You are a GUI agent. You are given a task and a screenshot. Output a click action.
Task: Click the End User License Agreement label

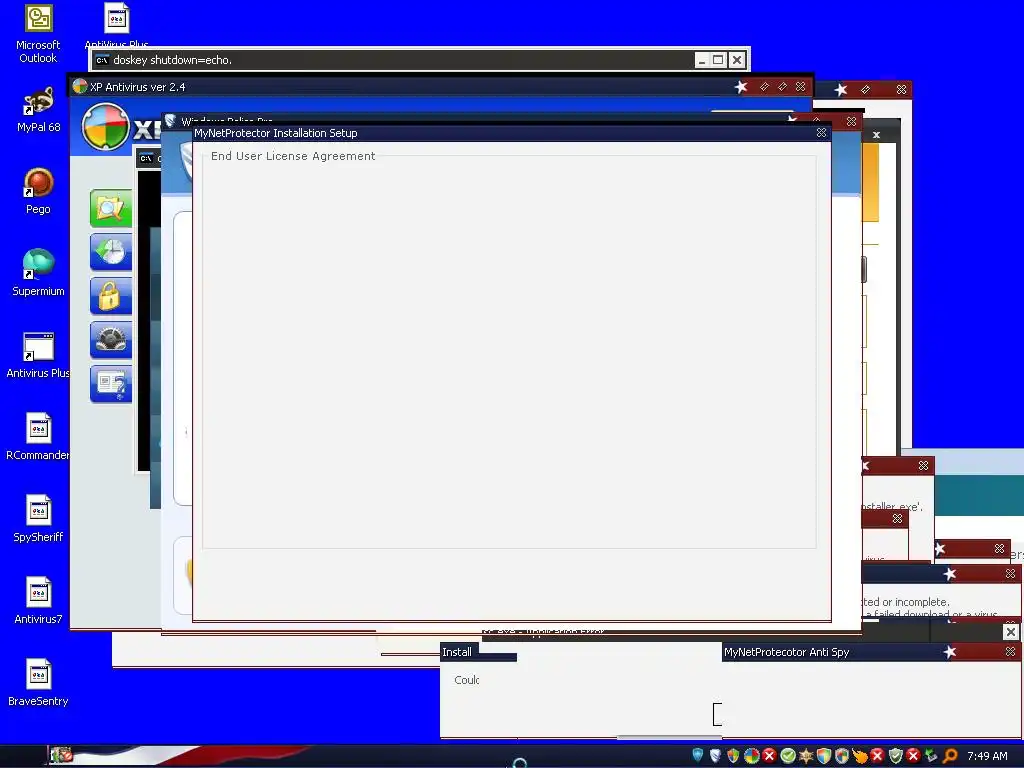(293, 156)
